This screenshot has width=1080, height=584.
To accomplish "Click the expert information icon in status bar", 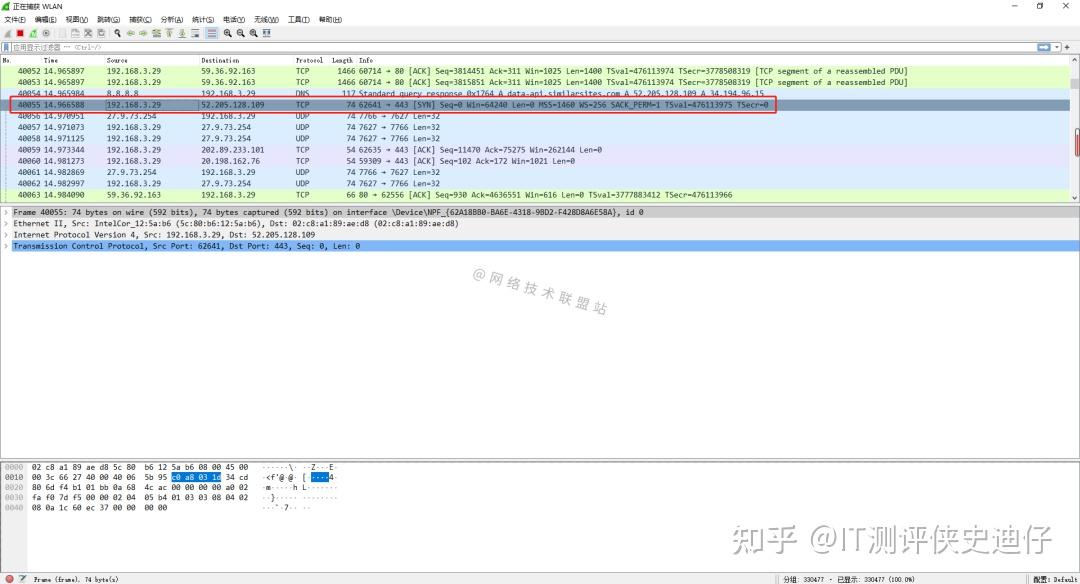I will [x=8, y=578].
